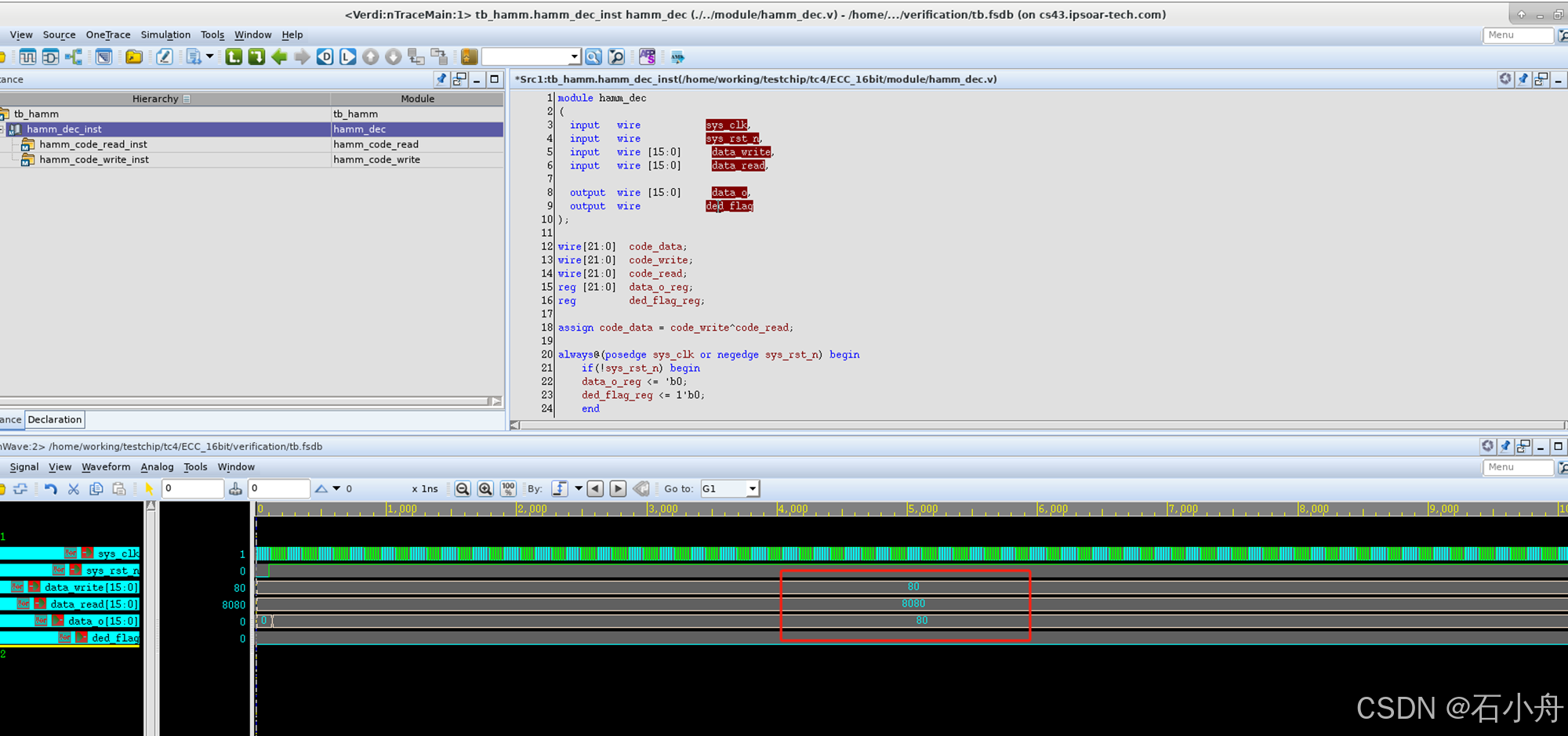The height and width of the screenshot is (736, 1568).
Task: Click the cursor time input field
Action: point(193,489)
